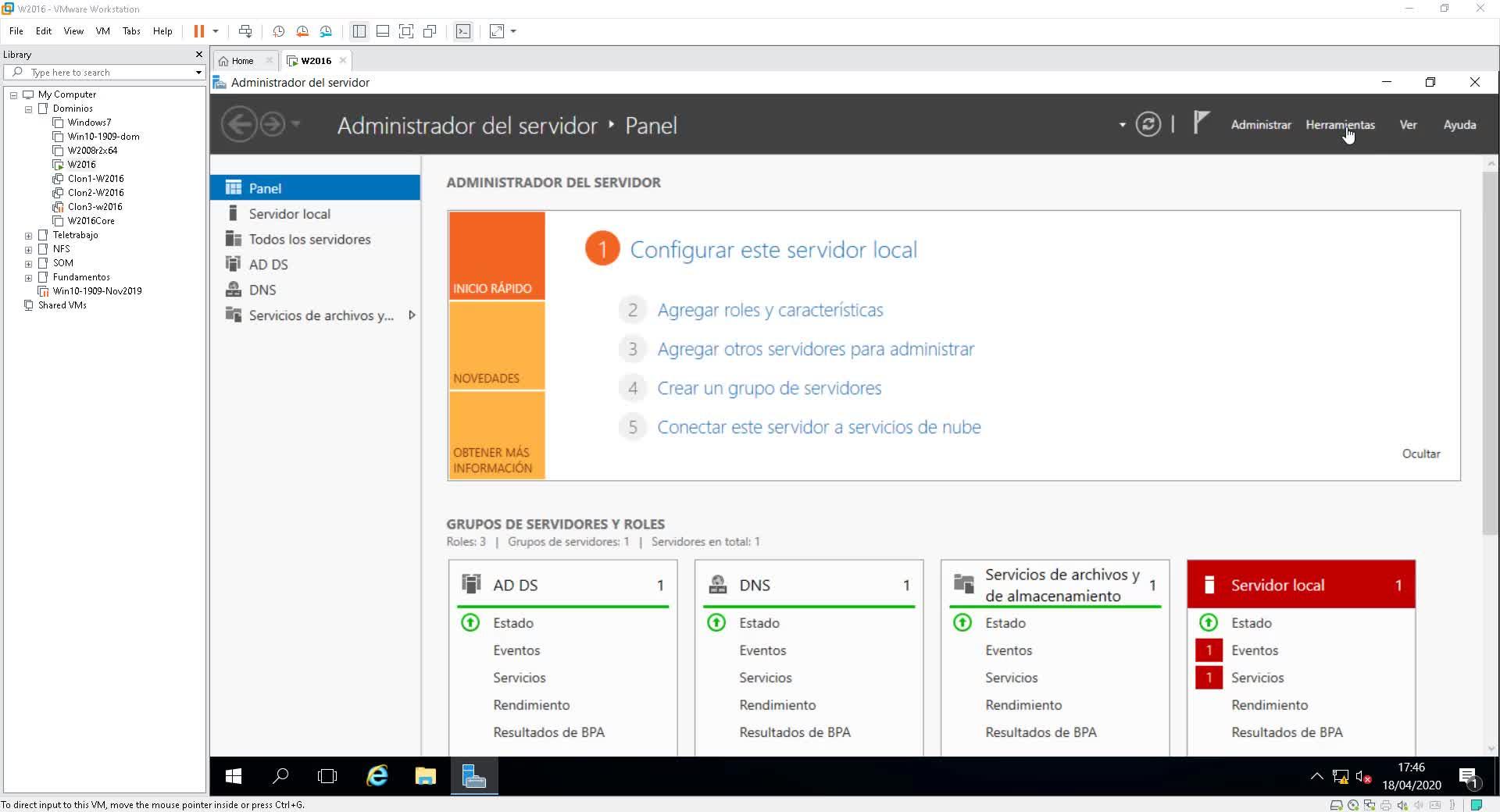Open Internet Explorer from the taskbar
The width and height of the screenshot is (1500, 812).
pyautogui.click(x=377, y=776)
